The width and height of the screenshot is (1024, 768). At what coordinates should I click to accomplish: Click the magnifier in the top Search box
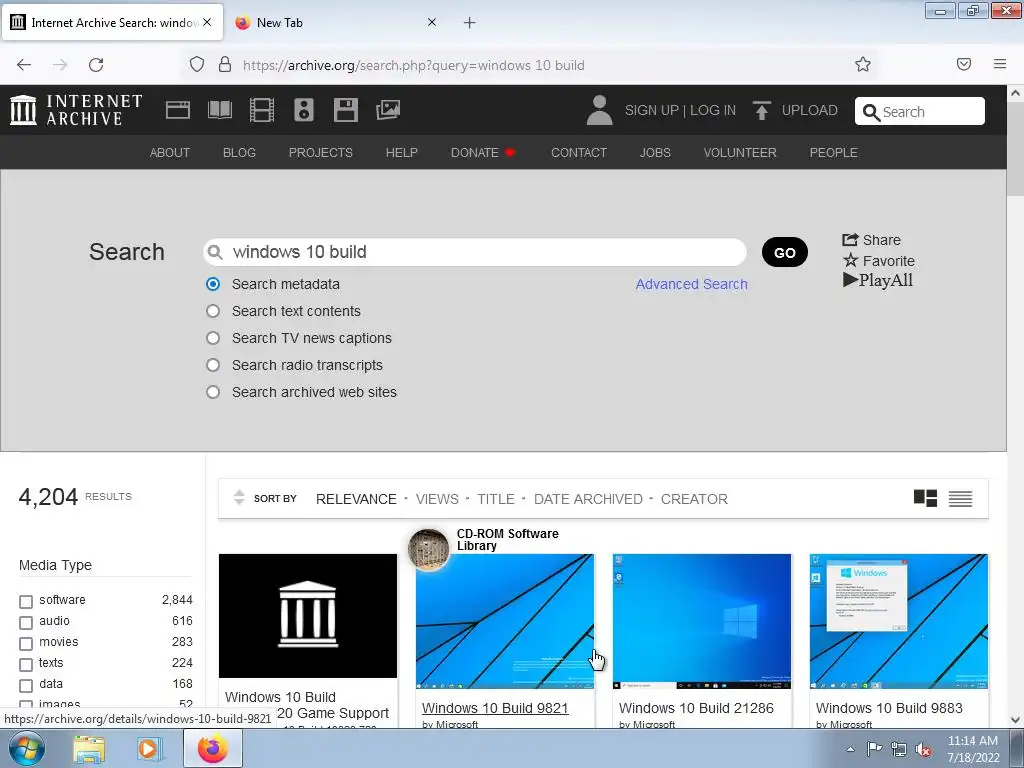point(871,112)
